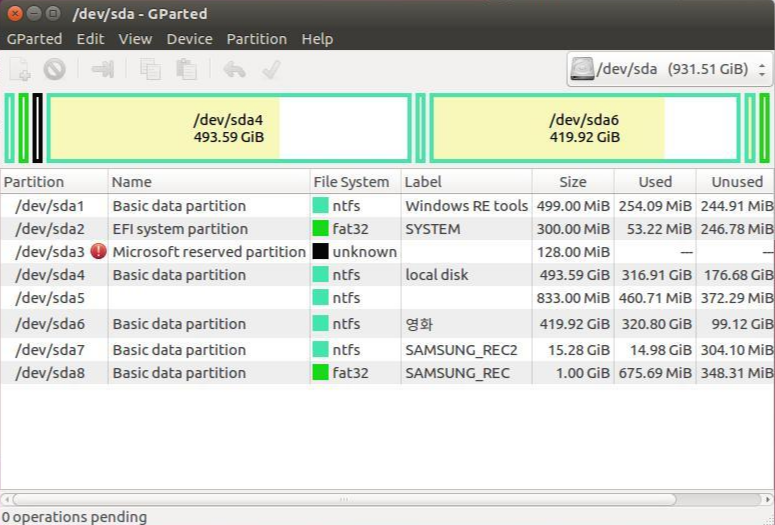This screenshot has width=775, height=525.
Task: Select the /dev/sda8 partition row
Action: pos(387,373)
